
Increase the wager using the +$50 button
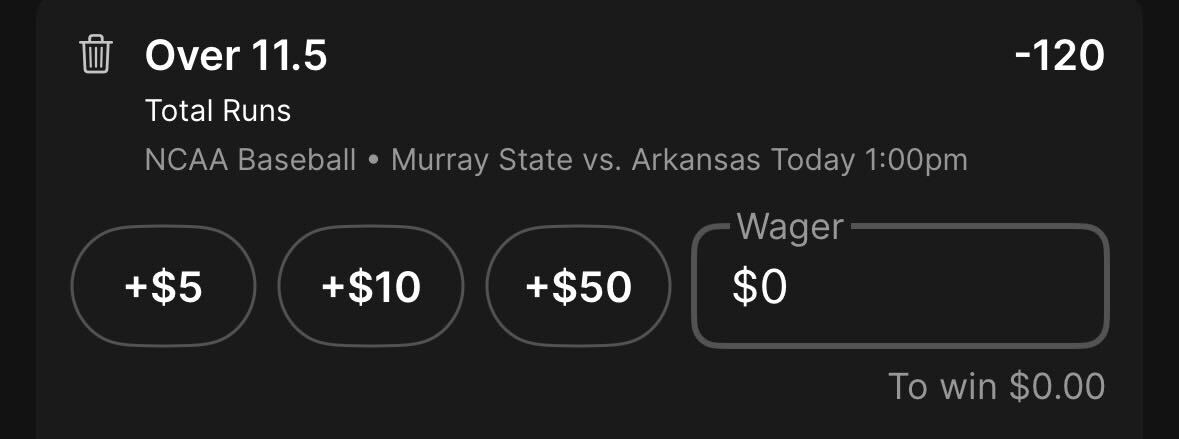point(578,286)
